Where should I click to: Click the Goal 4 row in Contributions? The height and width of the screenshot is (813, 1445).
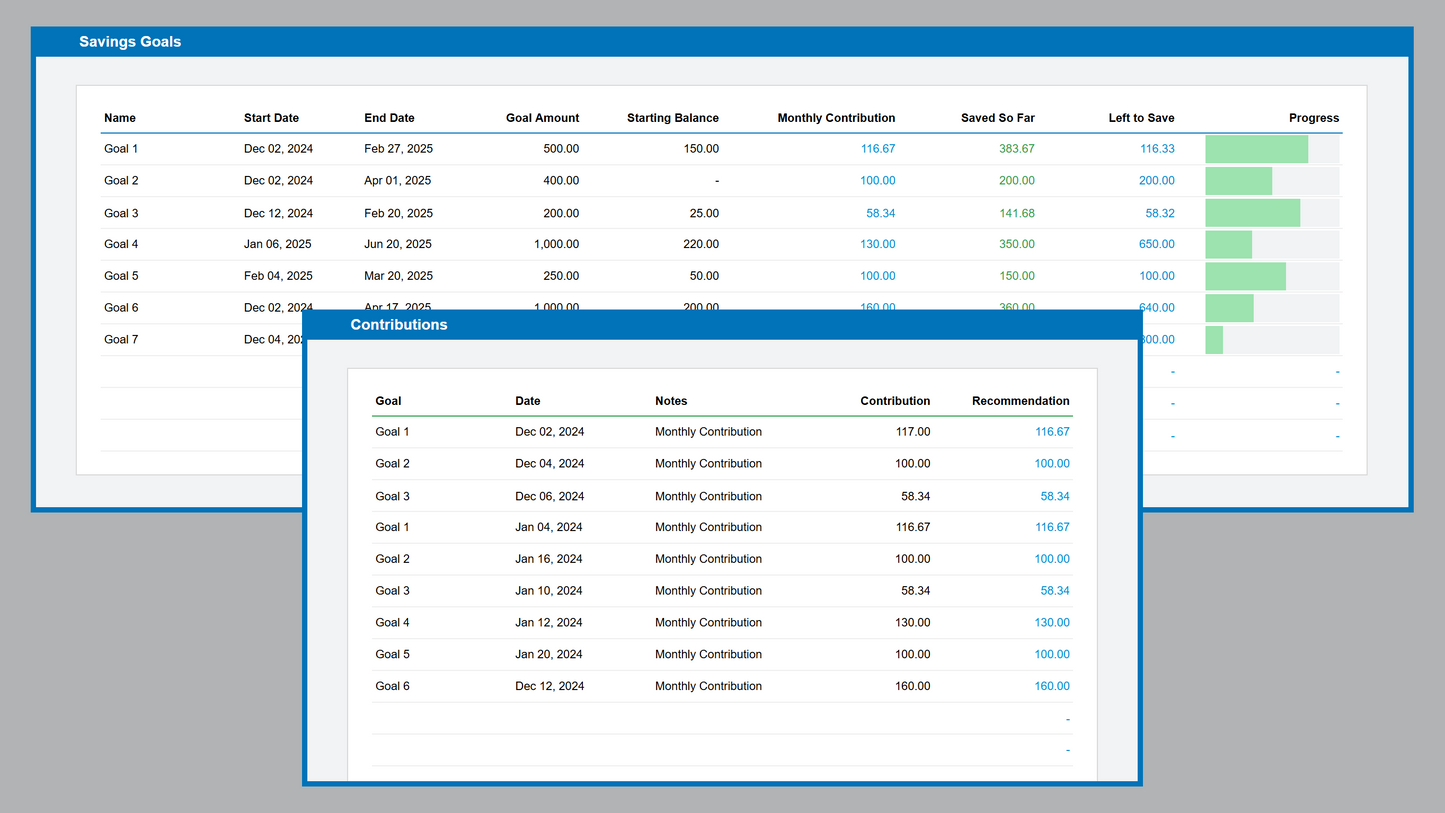pyautogui.click(x=722, y=623)
